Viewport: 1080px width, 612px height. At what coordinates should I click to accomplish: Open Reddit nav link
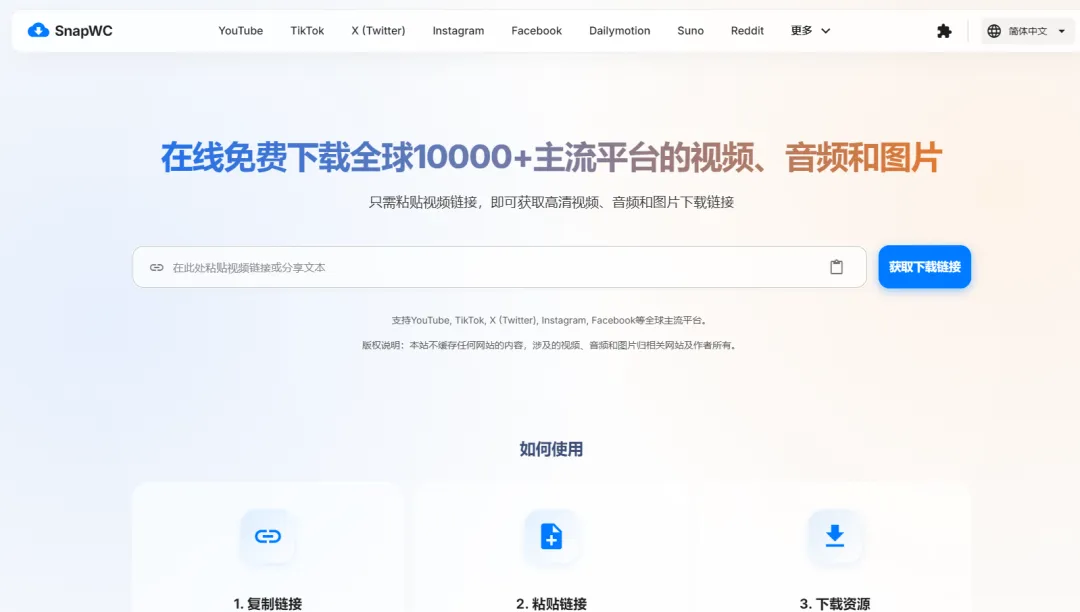tap(747, 31)
